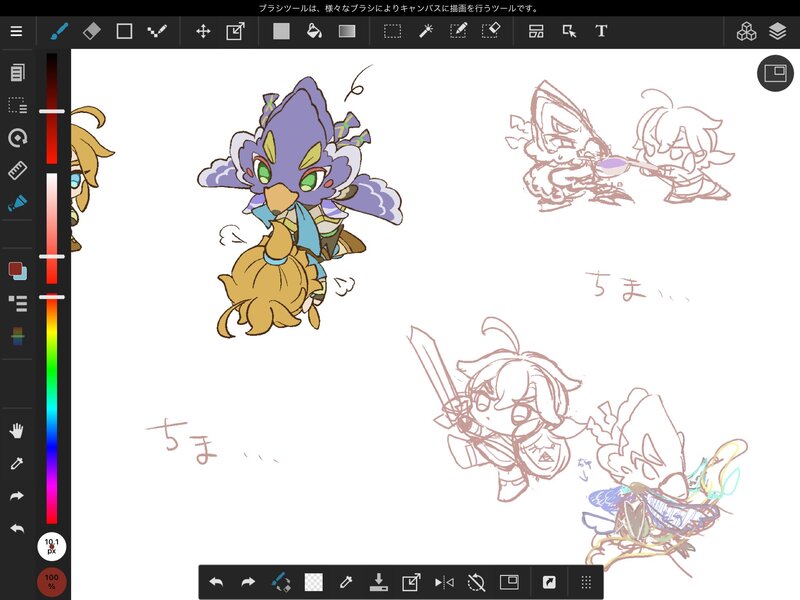Image resolution: width=800 pixels, height=600 pixels.
Task: Click the red saturation slider bar
Action: 52,109
